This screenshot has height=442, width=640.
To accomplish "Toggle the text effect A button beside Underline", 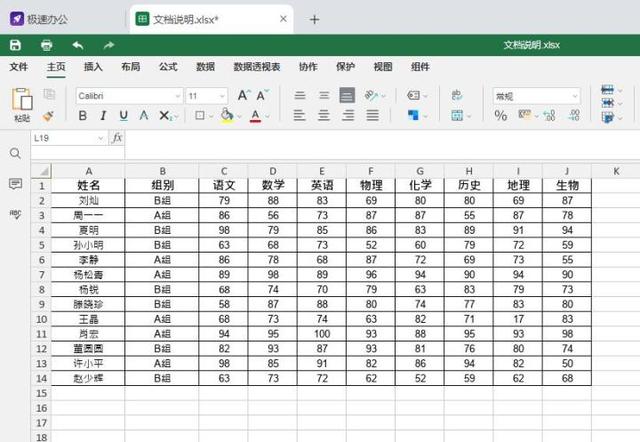I will (x=144, y=116).
